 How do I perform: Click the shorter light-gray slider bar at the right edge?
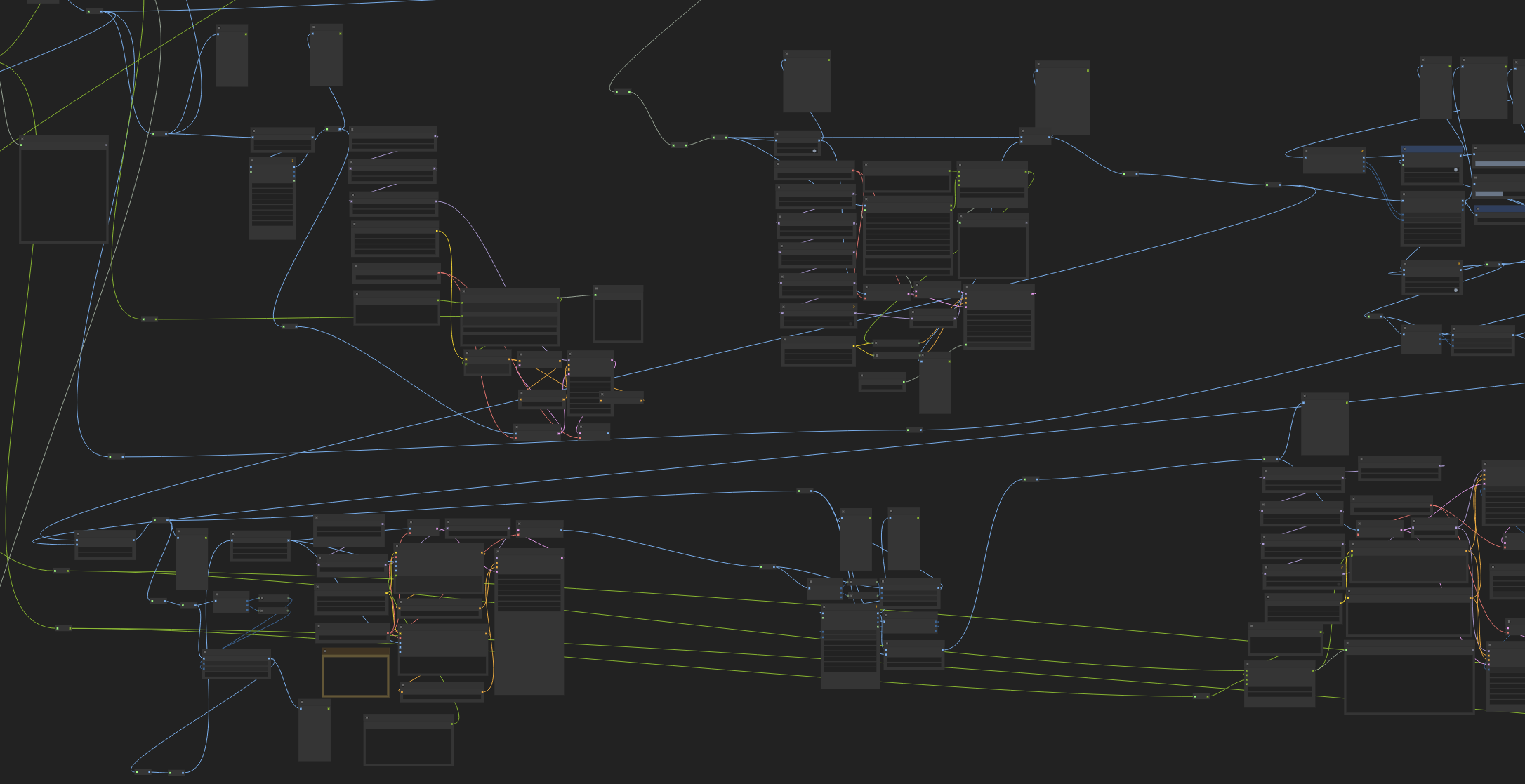pos(1488,194)
